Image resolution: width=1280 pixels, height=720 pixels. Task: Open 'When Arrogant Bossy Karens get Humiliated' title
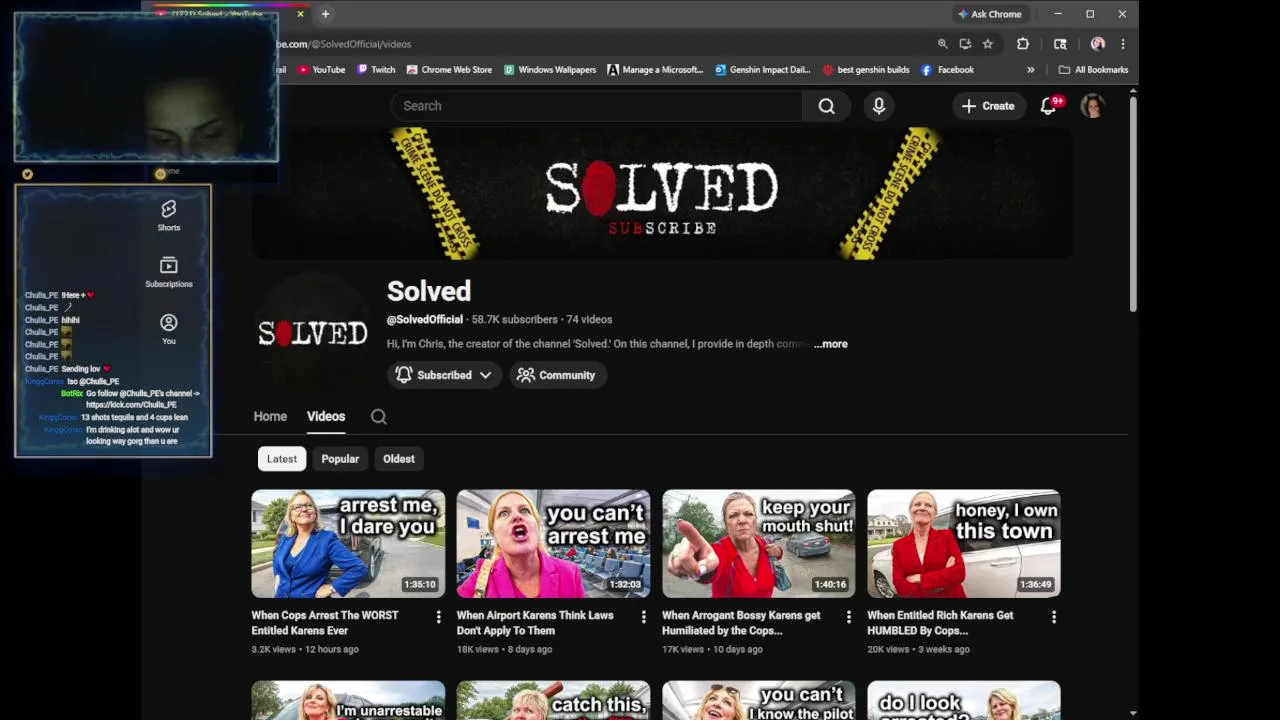point(741,623)
